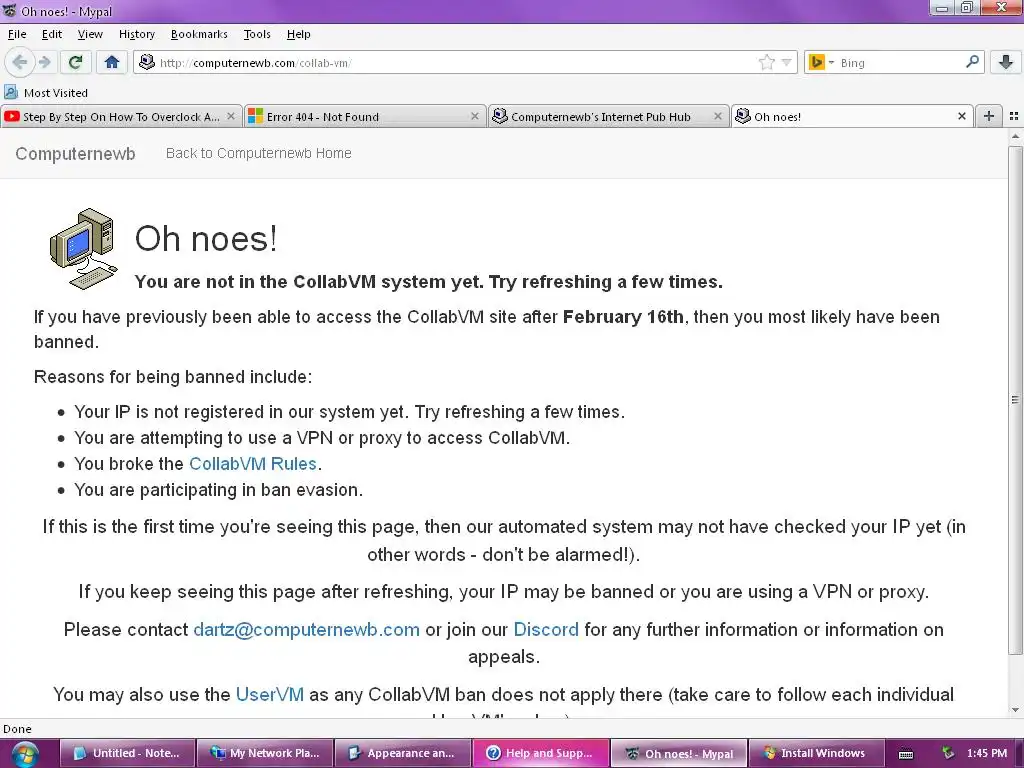1024x768 pixels.
Task: Go back with the Back arrow button
Action: [x=19, y=62]
